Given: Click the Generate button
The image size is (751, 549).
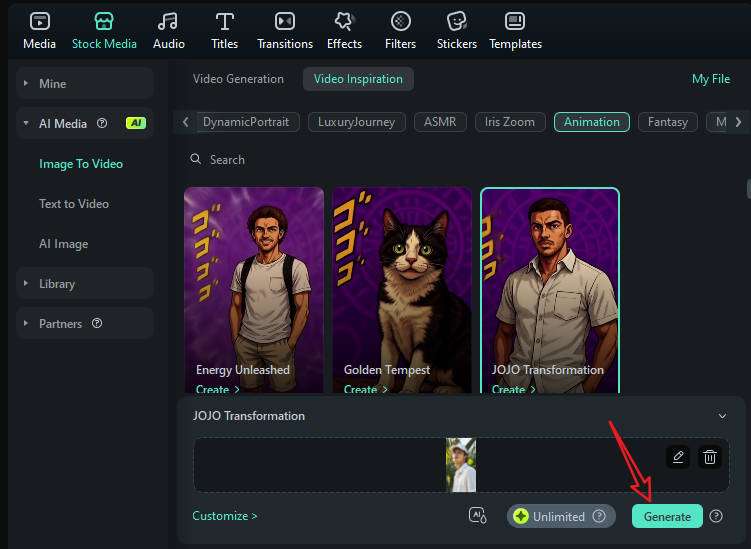Looking at the screenshot, I should click(x=667, y=516).
